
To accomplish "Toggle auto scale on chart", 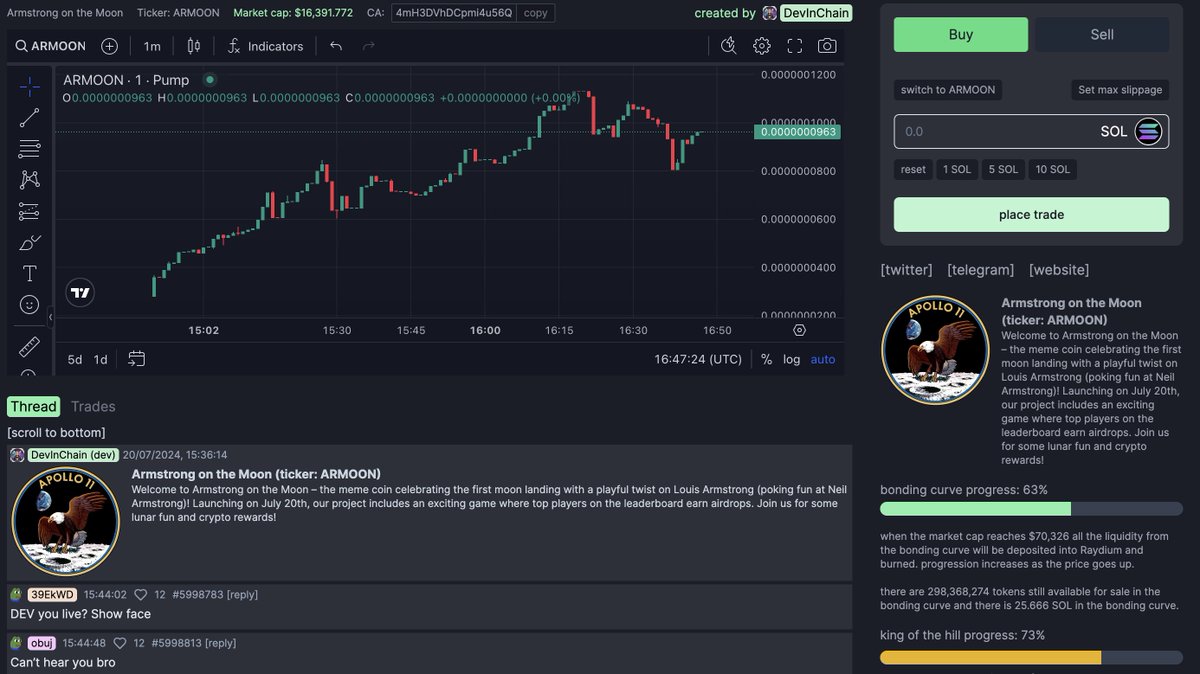I will 823,359.
